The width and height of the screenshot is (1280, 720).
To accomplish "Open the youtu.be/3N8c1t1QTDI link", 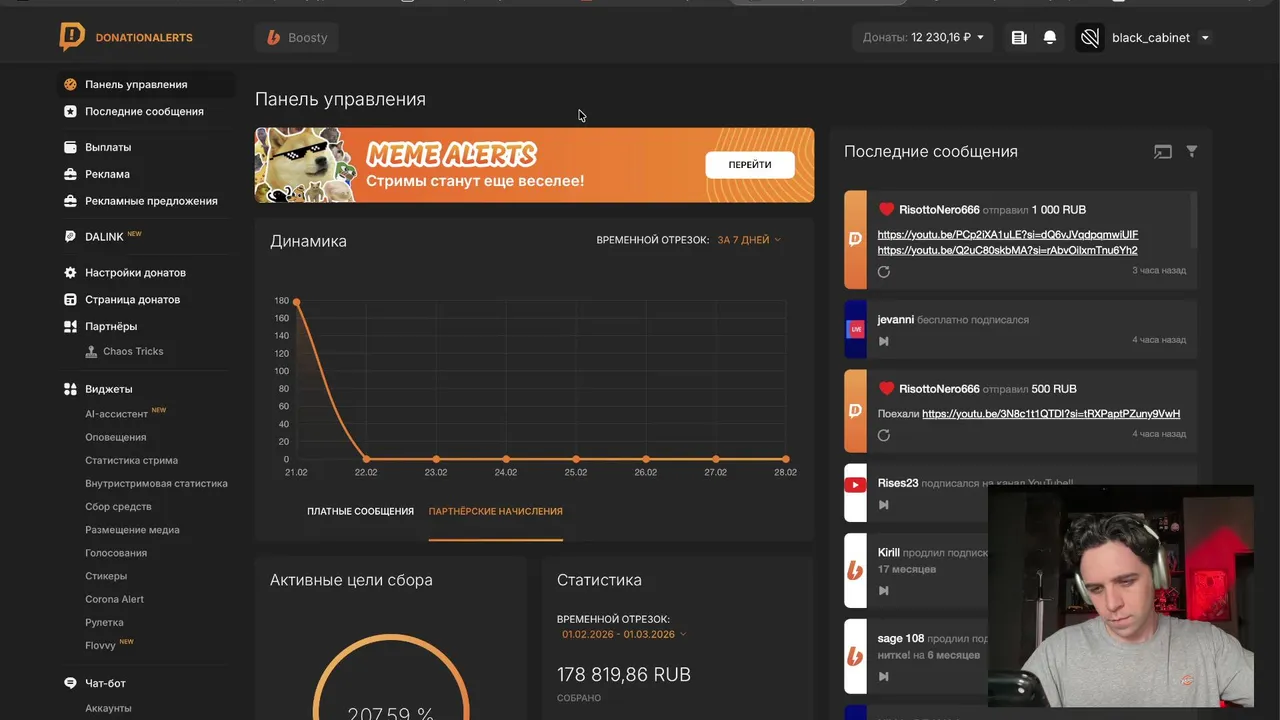I will coord(1051,414).
